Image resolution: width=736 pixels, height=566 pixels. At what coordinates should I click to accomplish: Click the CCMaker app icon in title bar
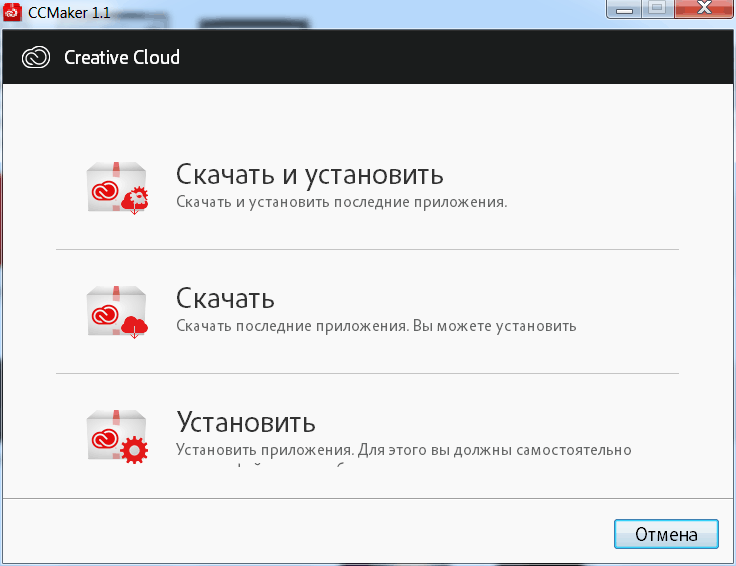[x=12, y=12]
